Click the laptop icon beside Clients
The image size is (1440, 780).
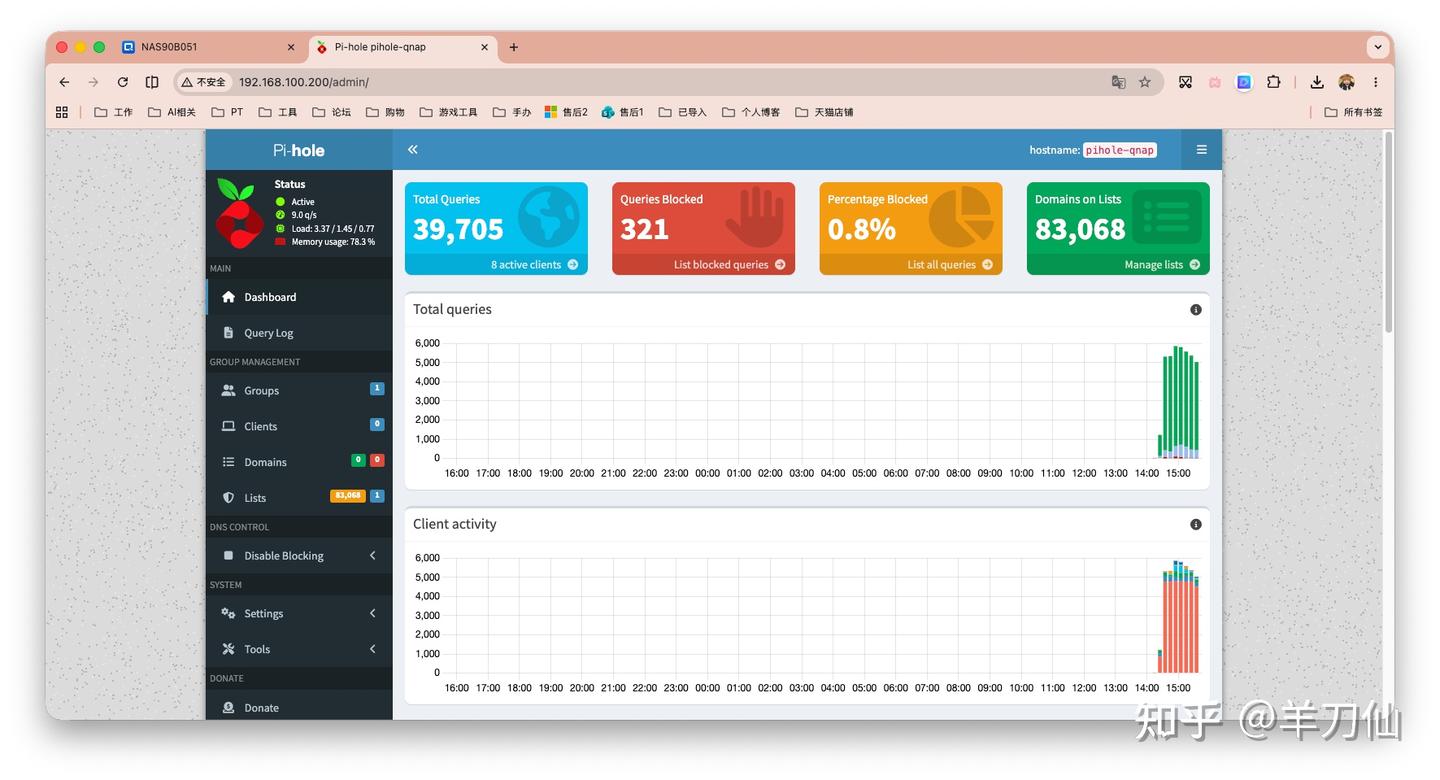[228, 427]
